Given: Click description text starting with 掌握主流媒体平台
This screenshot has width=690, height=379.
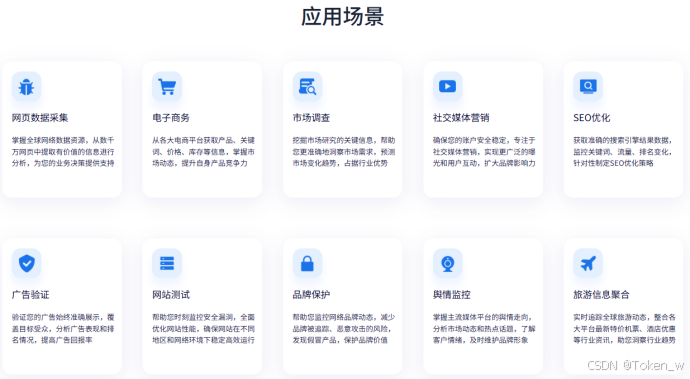Looking at the screenshot, I should click(x=483, y=328).
